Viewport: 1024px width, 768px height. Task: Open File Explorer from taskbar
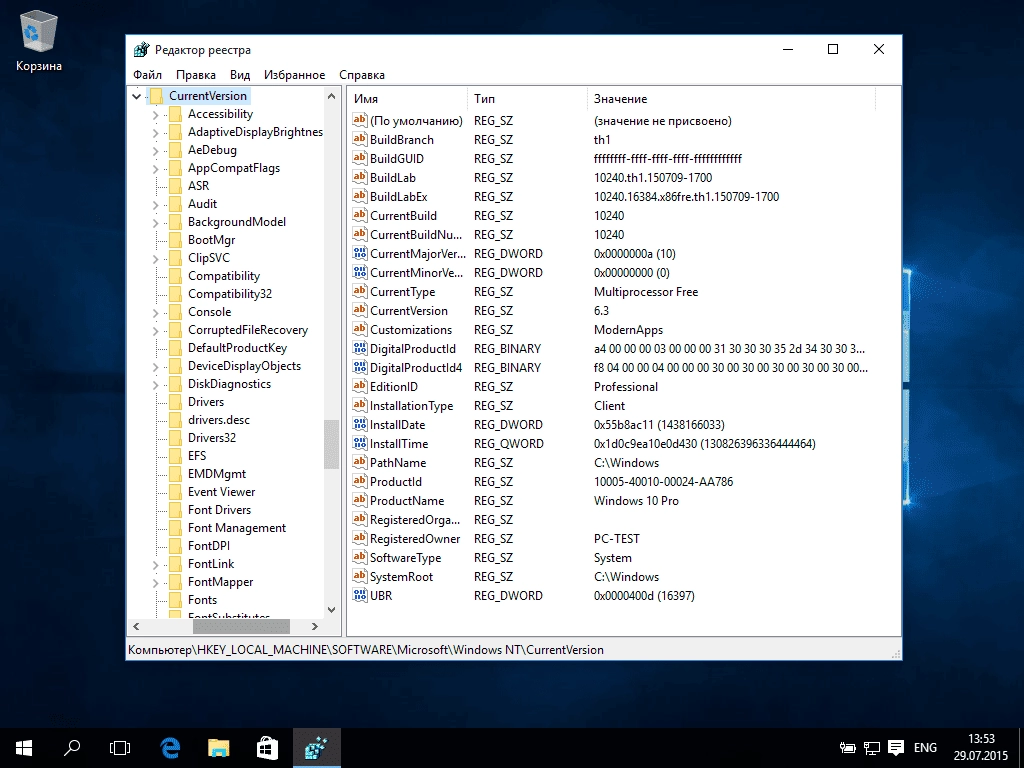(219, 748)
